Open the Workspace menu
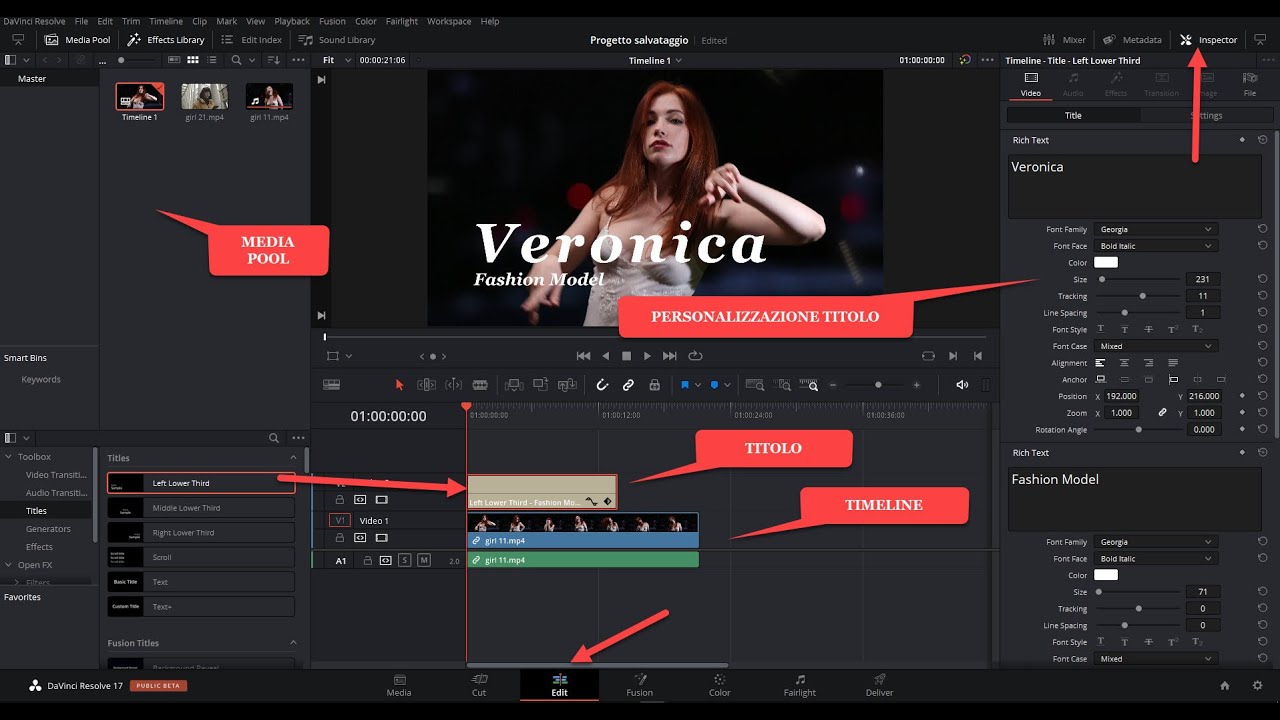The image size is (1280, 720). (x=449, y=21)
